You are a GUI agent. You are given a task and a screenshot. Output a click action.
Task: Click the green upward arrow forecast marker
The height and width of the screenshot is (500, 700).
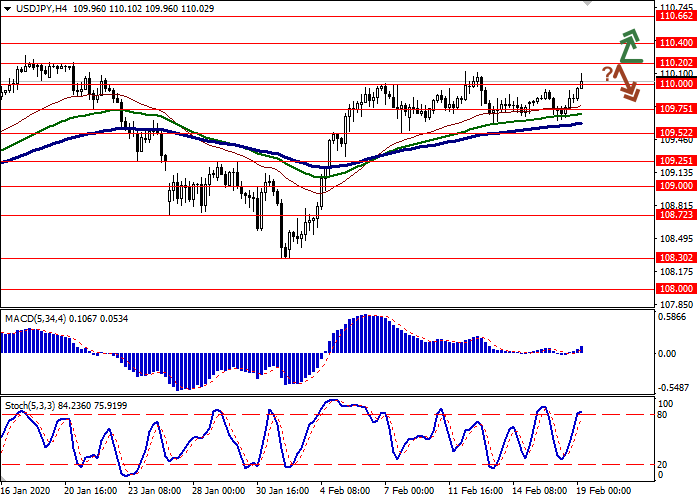[628, 46]
